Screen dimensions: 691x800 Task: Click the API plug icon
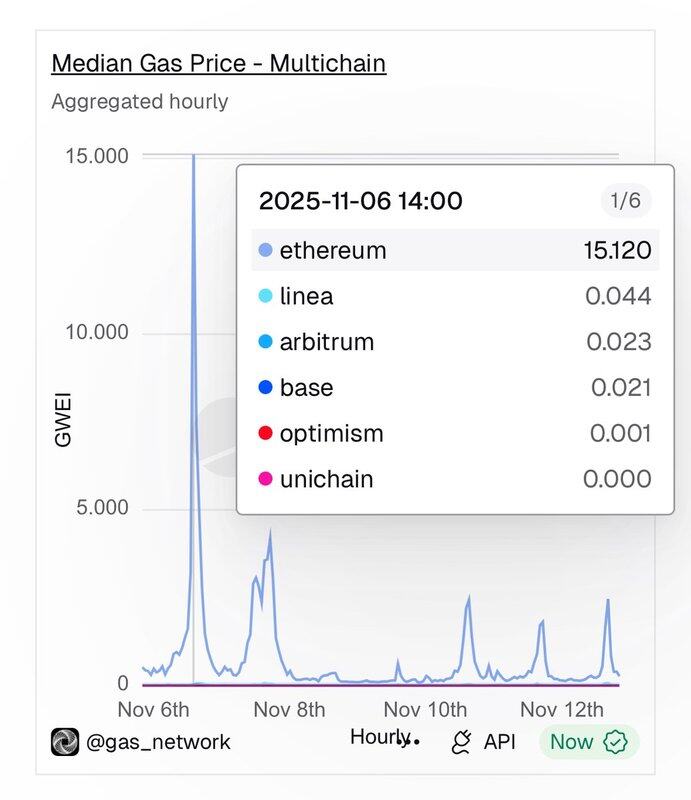462,742
